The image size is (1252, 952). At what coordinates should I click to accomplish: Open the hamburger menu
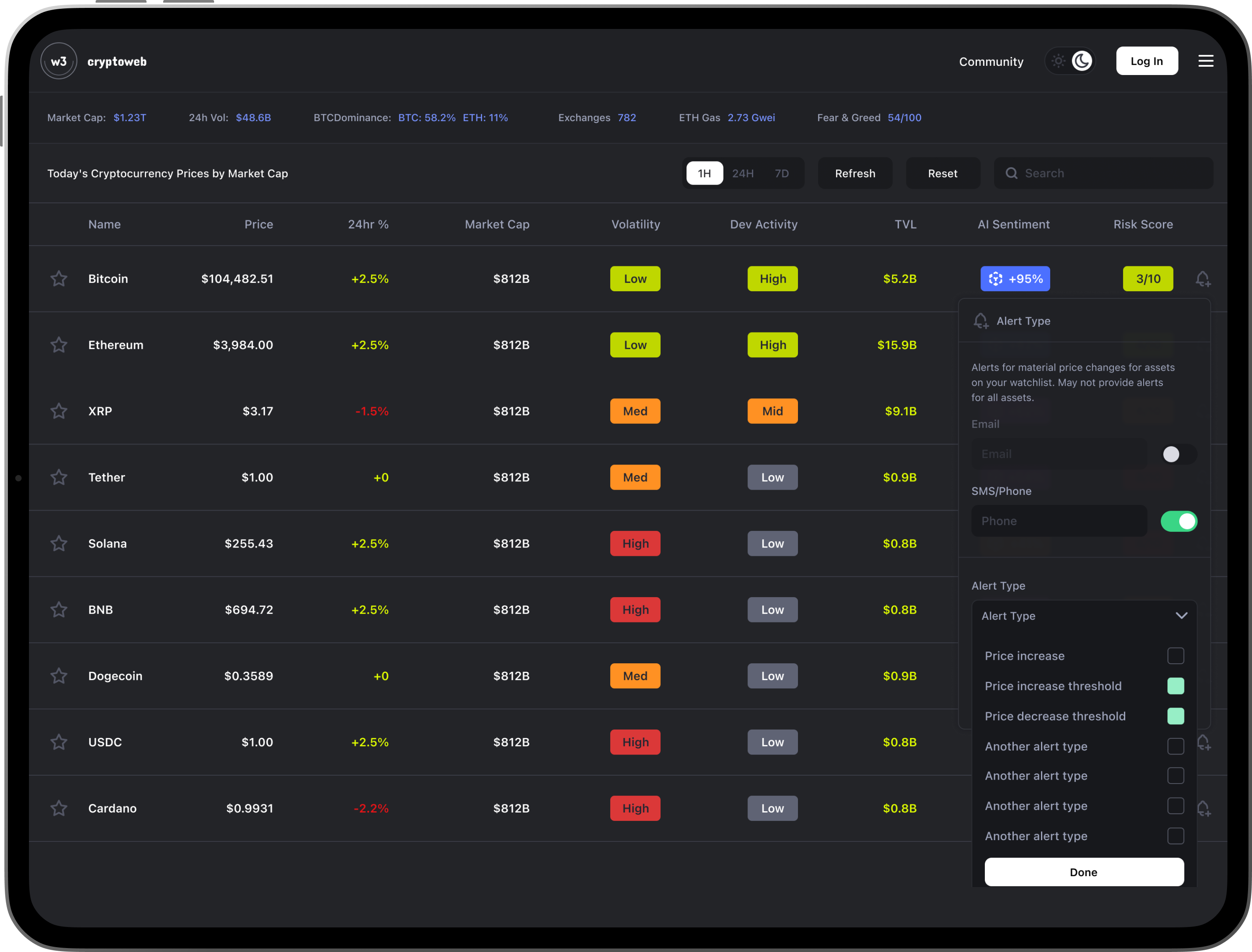[1205, 61]
